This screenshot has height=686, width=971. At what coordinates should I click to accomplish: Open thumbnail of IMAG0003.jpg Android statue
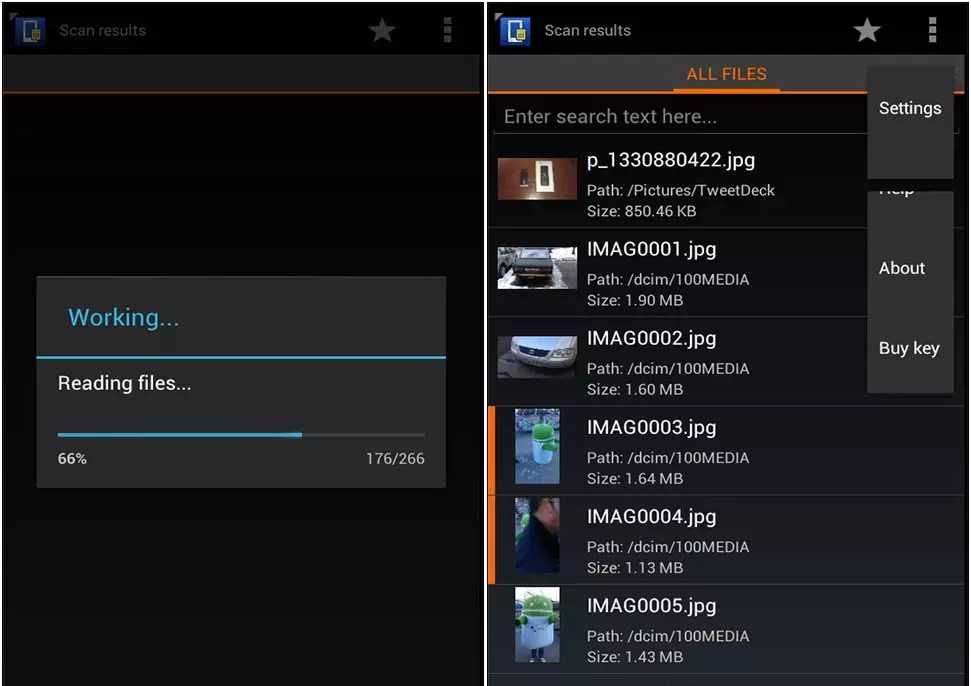(x=538, y=446)
